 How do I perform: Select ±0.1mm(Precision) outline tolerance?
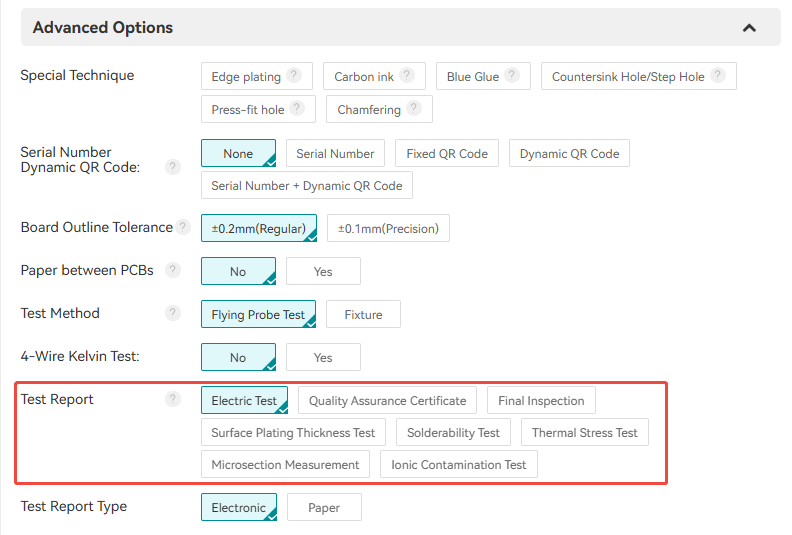click(x=388, y=228)
